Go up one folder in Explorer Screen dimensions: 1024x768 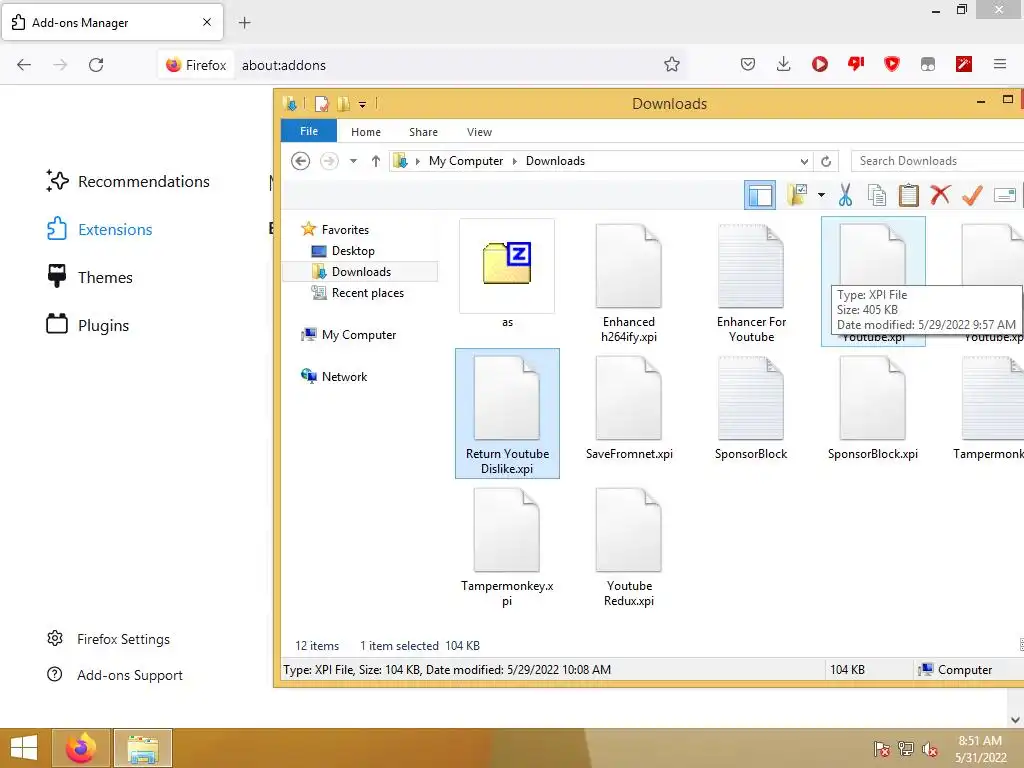(376, 161)
